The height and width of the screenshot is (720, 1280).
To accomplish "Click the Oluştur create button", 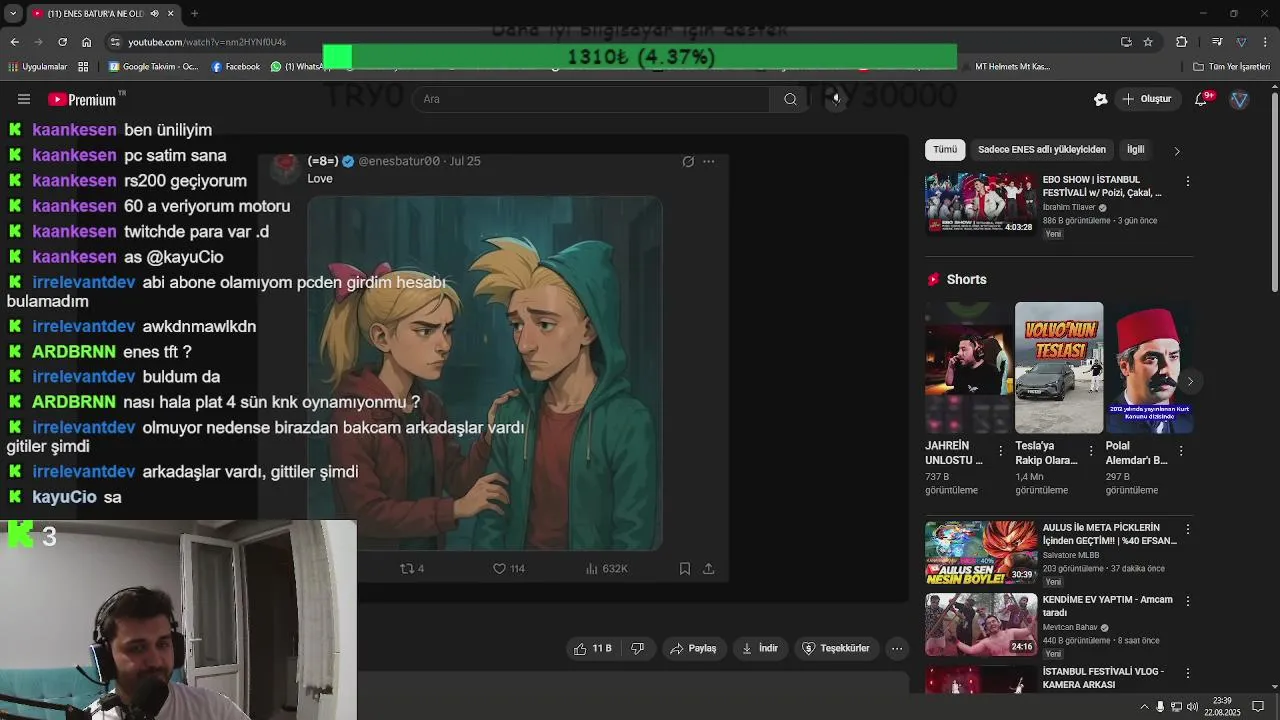I will 1147,99.
